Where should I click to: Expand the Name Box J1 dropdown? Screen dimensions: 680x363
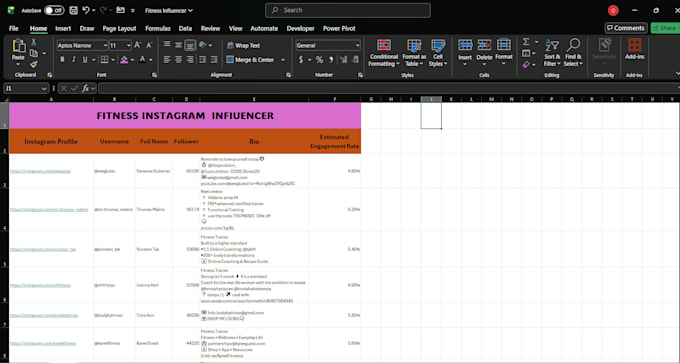point(43,88)
